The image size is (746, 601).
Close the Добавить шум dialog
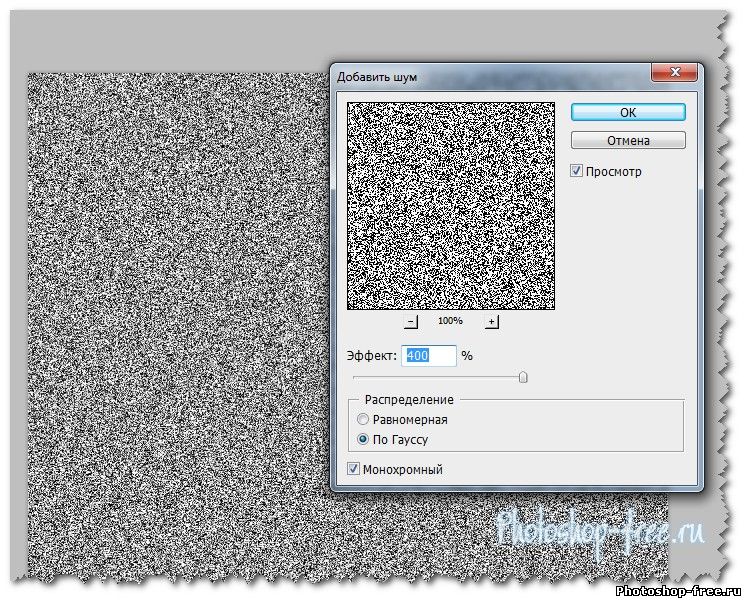click(x=673, y=74)
